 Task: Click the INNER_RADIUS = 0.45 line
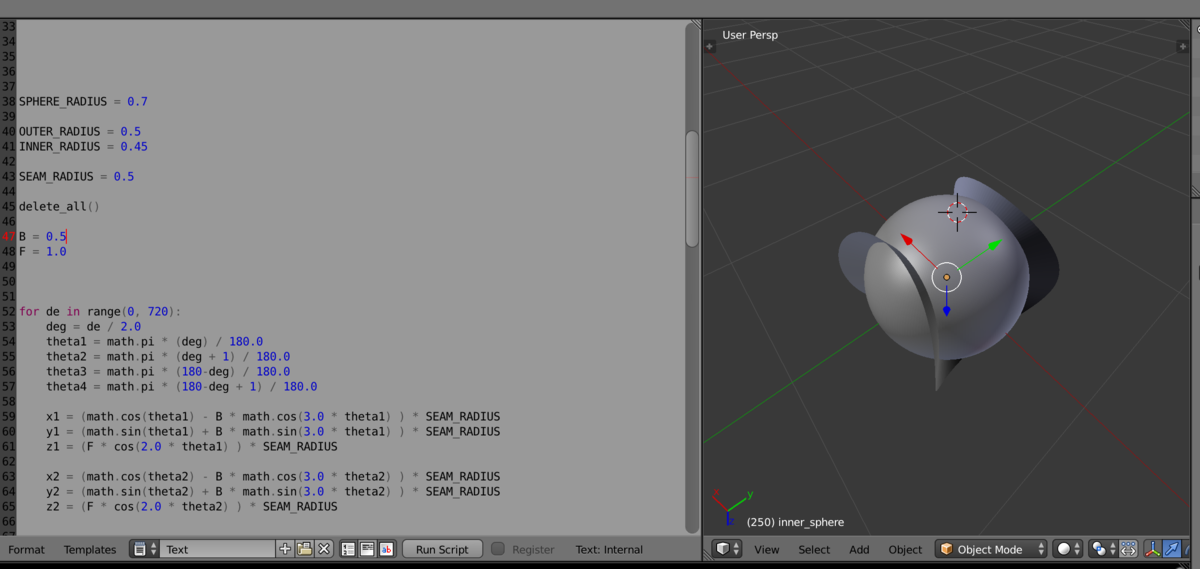pyautogui.click(x=83, y=146)
